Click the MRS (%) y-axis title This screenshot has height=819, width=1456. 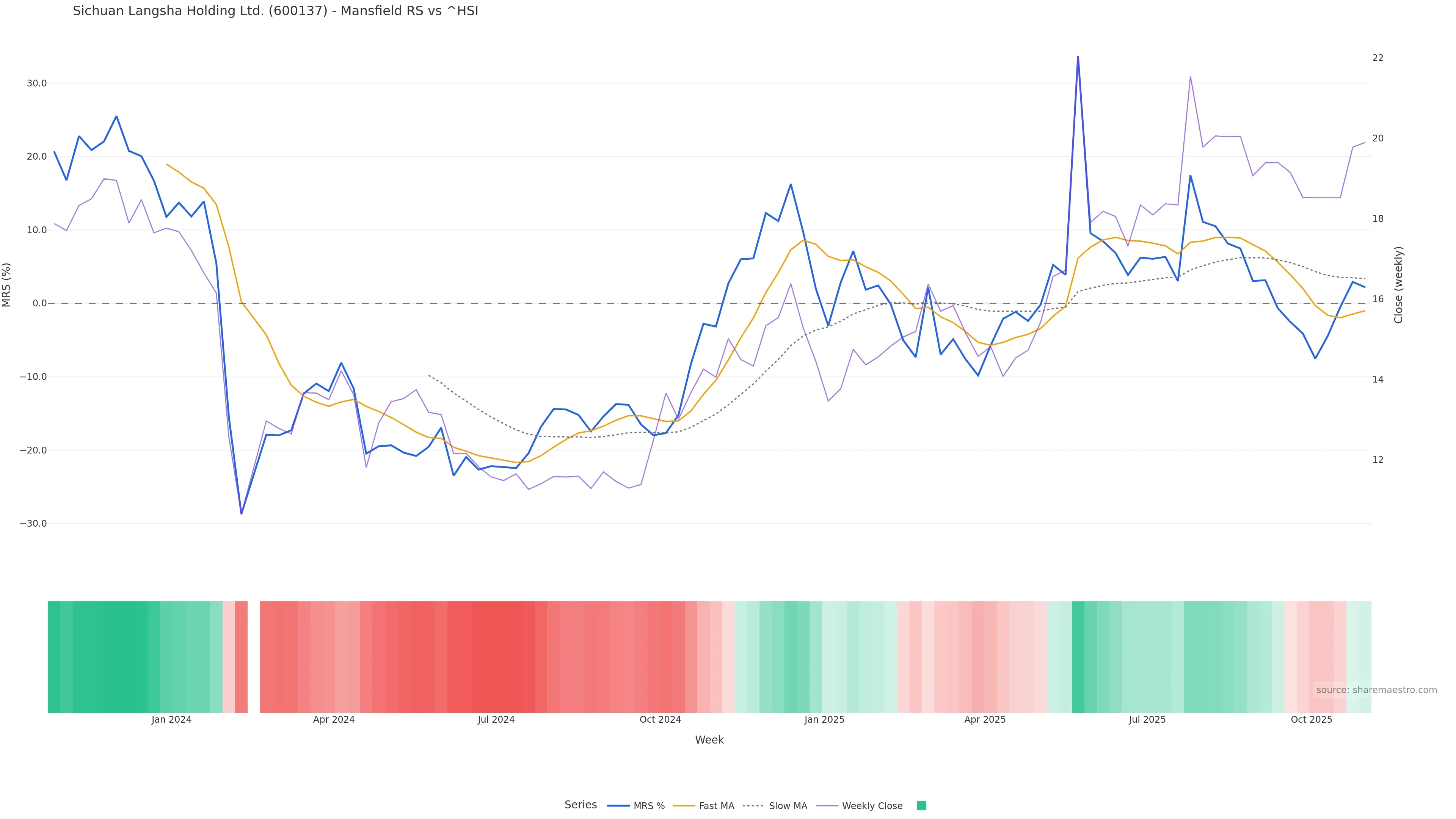pos(7,285)
